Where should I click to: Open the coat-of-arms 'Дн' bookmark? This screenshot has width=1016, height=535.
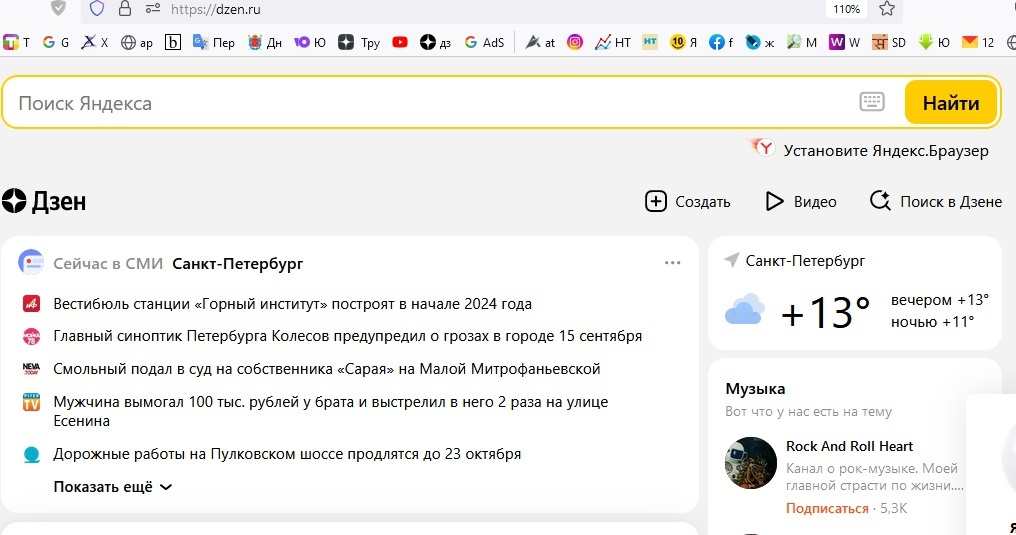pyautogui.click(x=264, y=42)
